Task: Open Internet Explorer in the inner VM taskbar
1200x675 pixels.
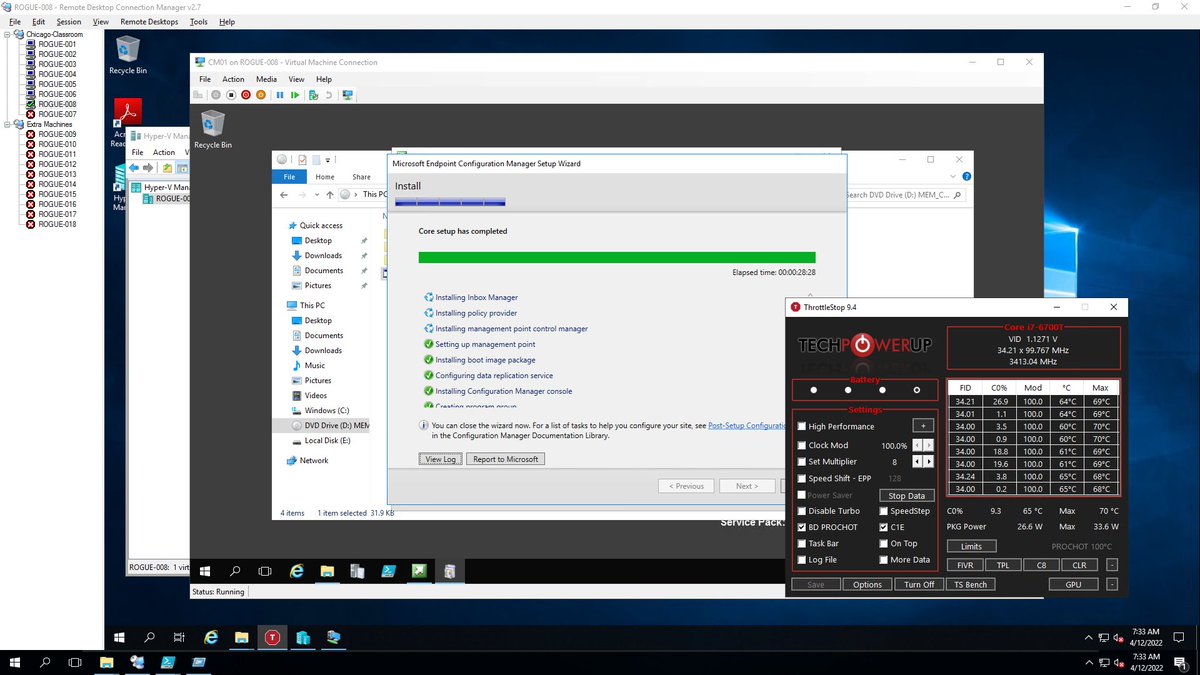Action: pyautogui.click(x=297, y=571)
